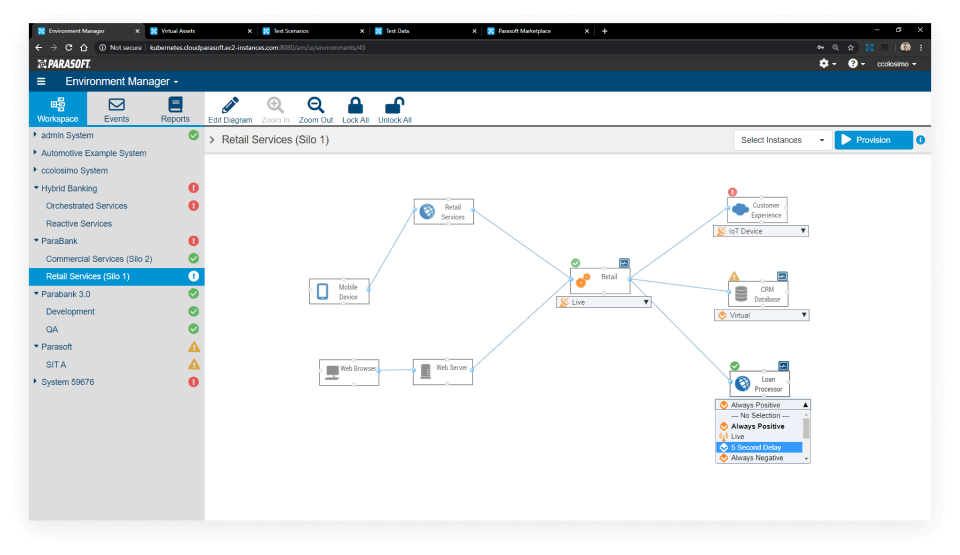The height and width of the screenshot is (555, 960).
Task: Click the red status icon for Hybrid Banking
Action: [x=193, y=188]
